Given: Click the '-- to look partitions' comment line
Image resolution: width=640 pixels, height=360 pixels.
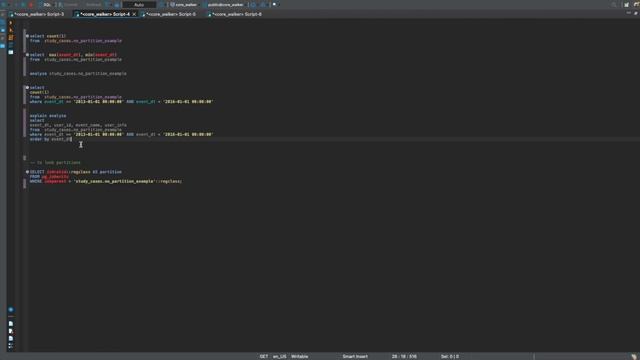Looking at the screenshot, I should click(x=55, y=162).
